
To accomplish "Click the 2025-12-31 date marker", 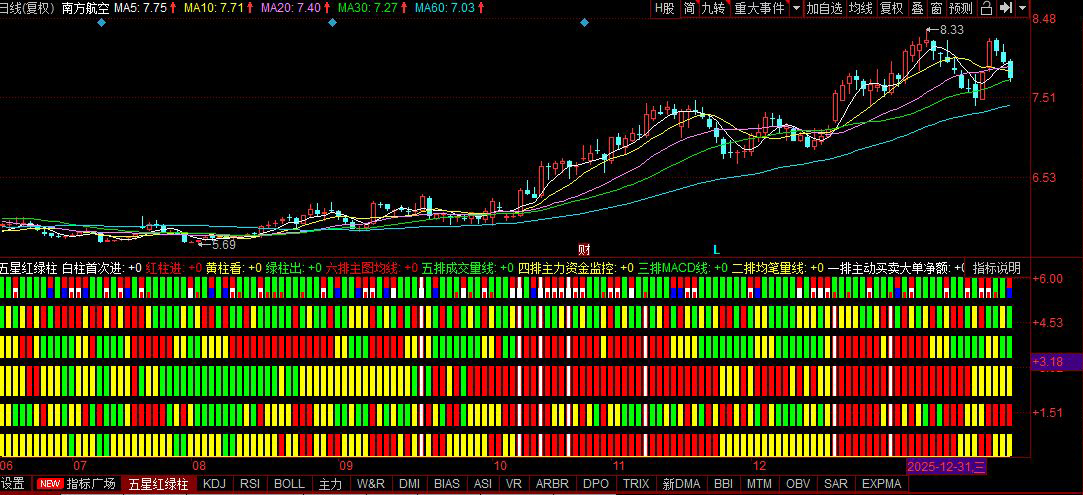I will click(946, 467).
